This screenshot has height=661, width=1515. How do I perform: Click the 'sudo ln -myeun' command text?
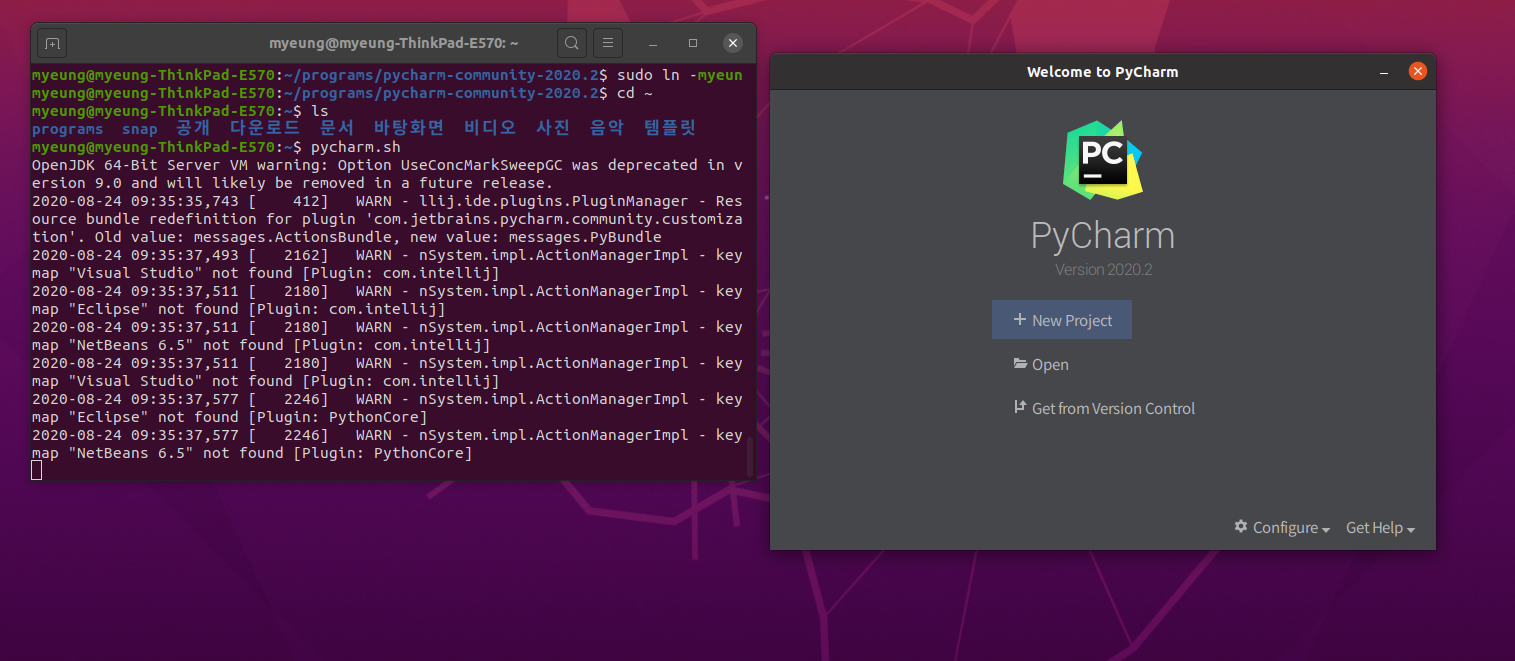(x=679, y=75)
